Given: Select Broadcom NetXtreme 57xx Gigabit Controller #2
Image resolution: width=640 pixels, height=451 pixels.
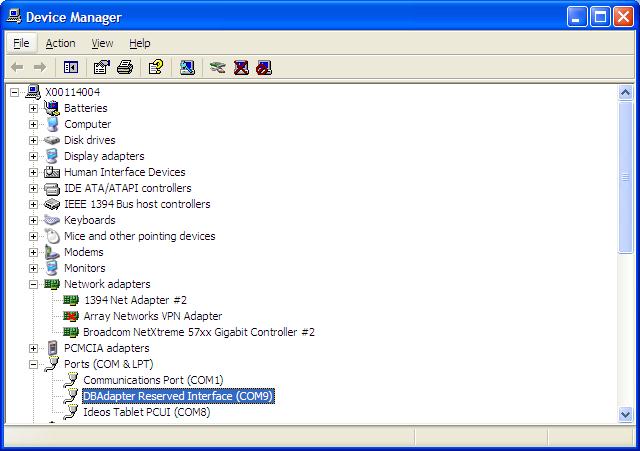Looking at the screenshot, I should (199, 332).
